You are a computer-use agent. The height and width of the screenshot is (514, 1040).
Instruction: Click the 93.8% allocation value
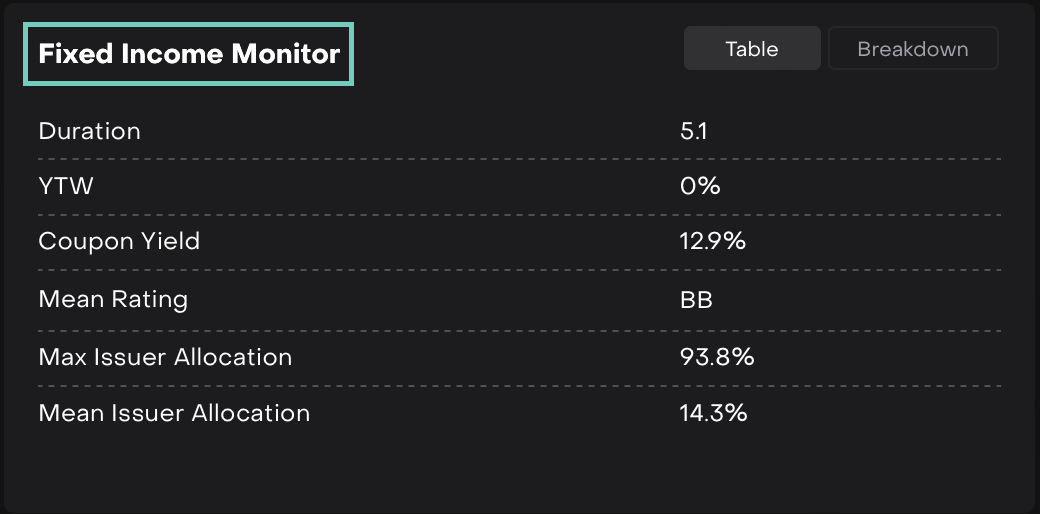(716, 357)
